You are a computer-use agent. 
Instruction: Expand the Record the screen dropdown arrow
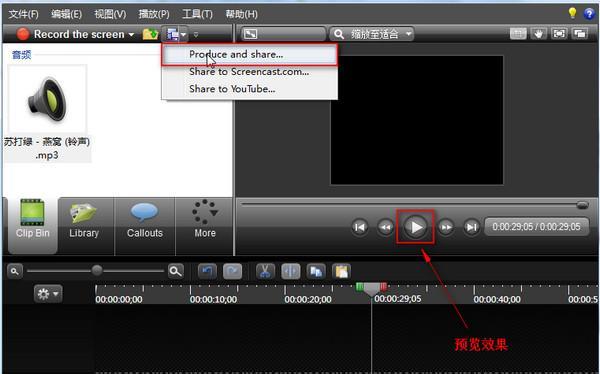click(131, 34)
